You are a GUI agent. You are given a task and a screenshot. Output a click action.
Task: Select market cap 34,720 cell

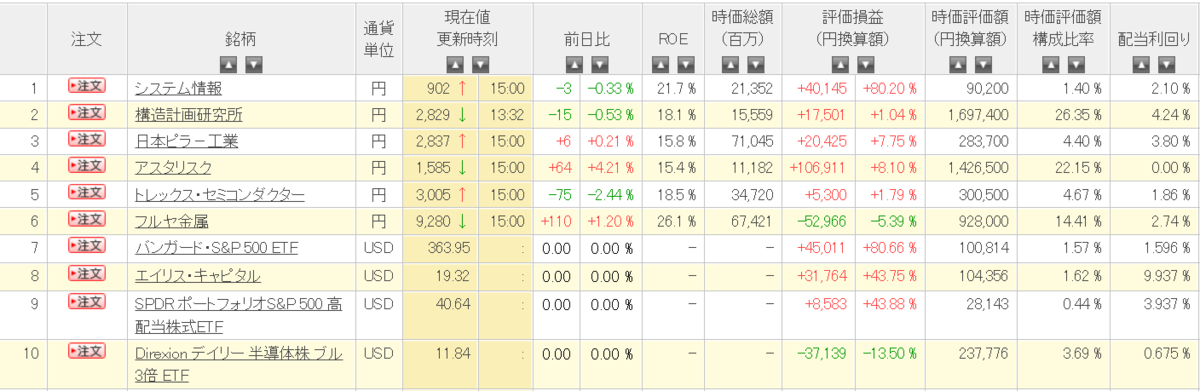[x=753, y=194]
